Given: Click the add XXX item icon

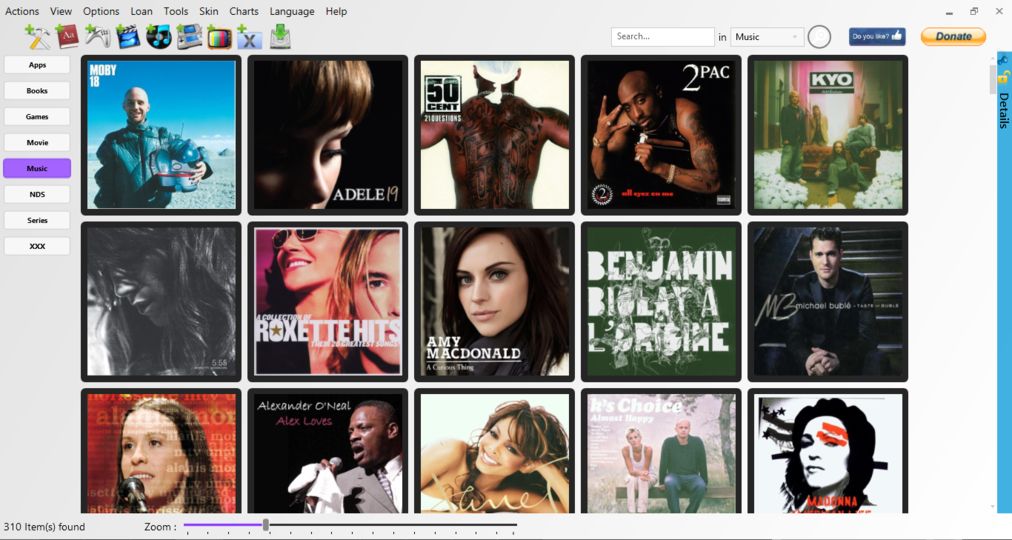Looking at the screenshot, I should [x=249, y=37].
